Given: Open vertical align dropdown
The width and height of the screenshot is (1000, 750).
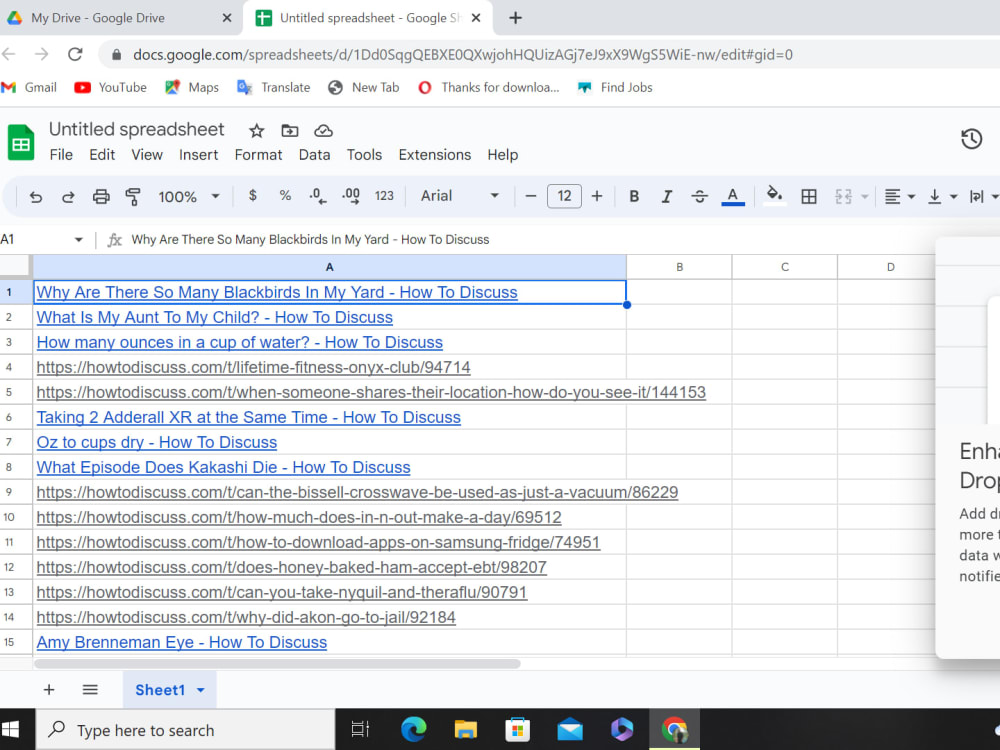Looking at the screenshot, I should tap(943, 196).
